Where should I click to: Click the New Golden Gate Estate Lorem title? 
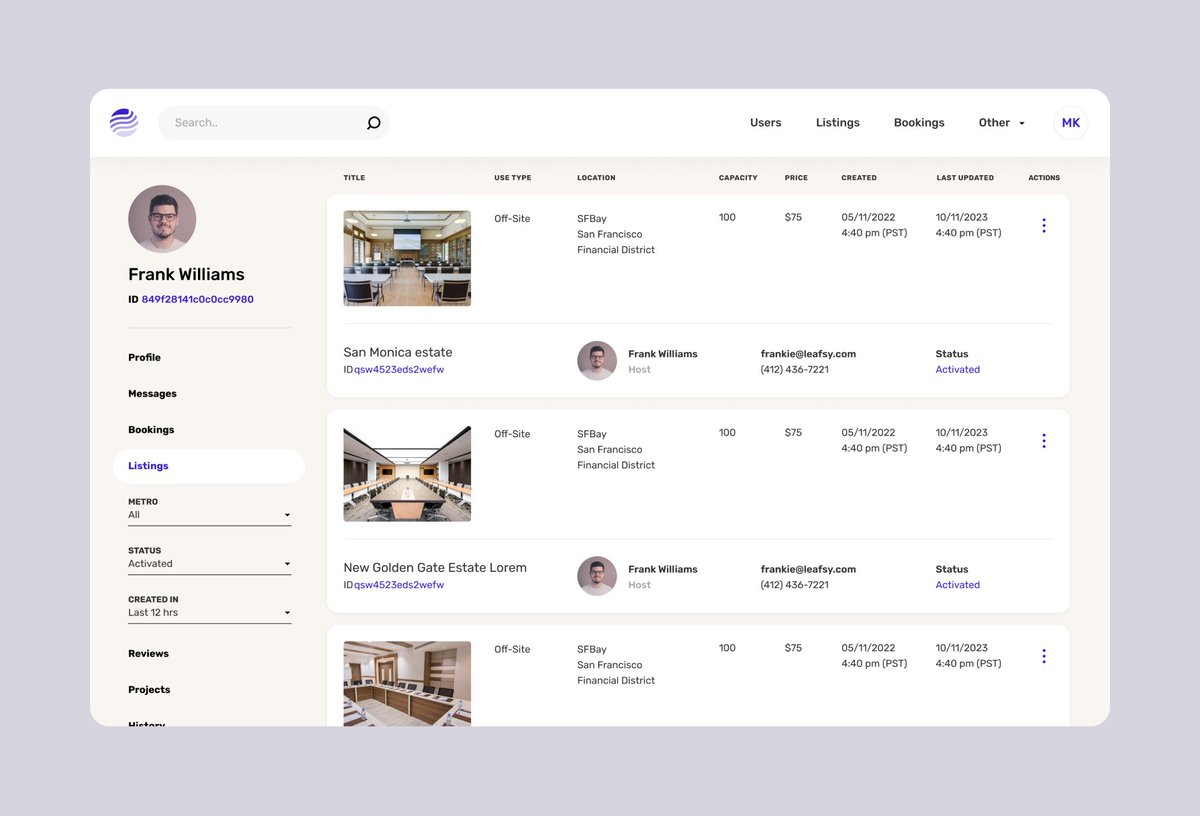(x=435, y=567)
